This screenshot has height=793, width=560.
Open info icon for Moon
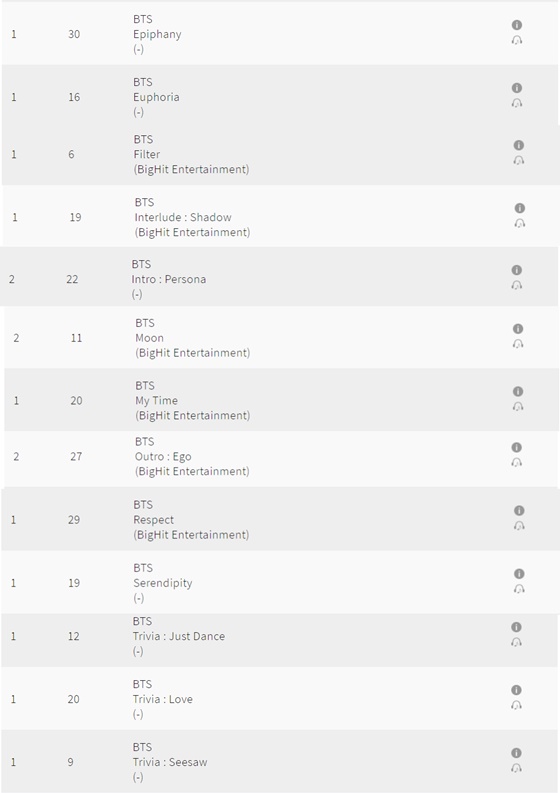click(518, 329)
